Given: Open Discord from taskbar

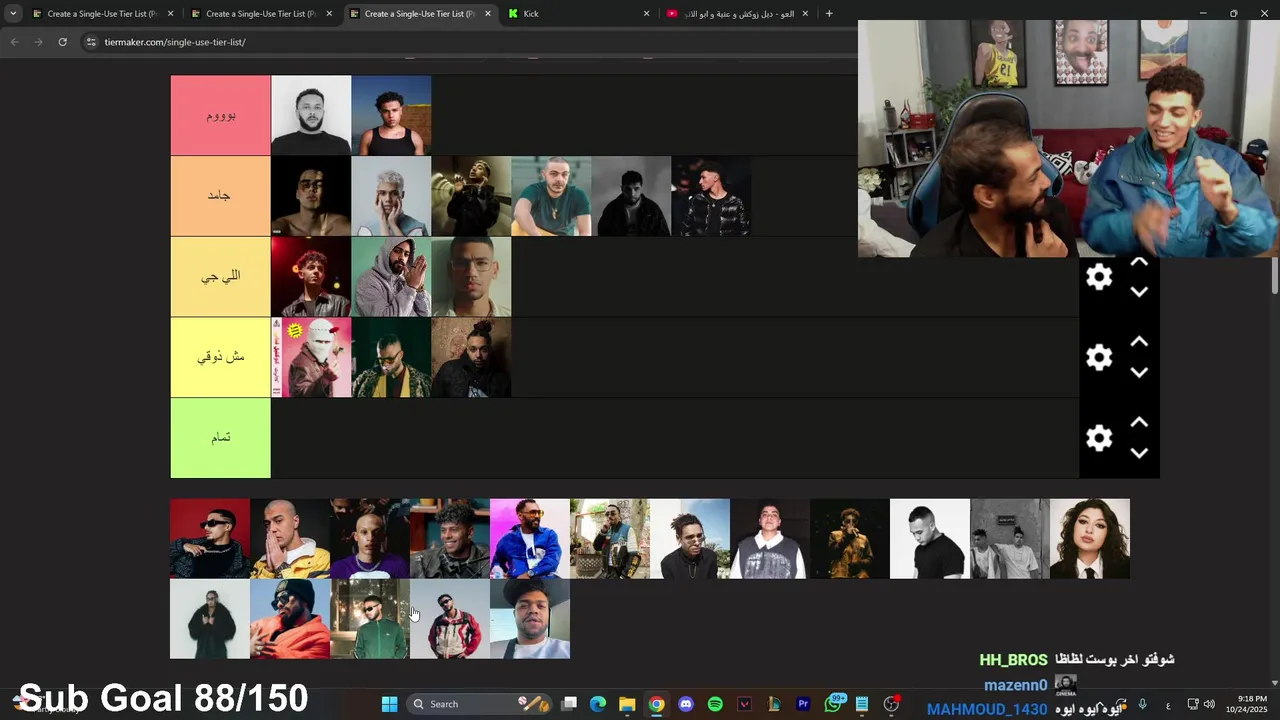Looking at the screenshot, I should 686,704.
